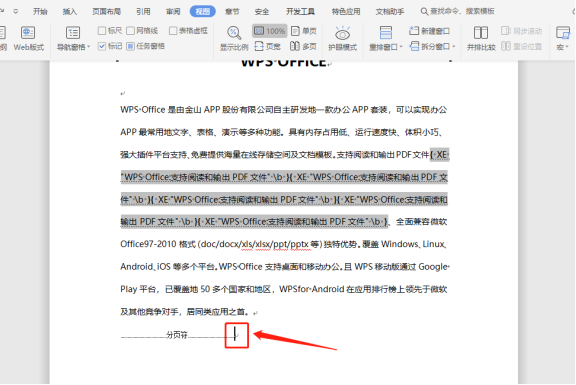
Task: Open the quick access toolbar dropdown arrow
Action: pos(15,11)
